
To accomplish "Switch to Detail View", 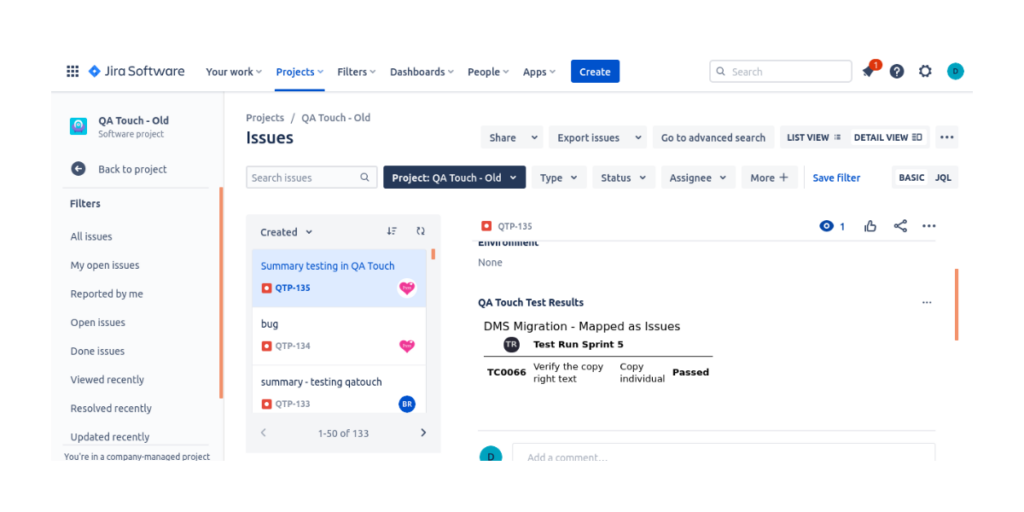I will click(888, 138).
